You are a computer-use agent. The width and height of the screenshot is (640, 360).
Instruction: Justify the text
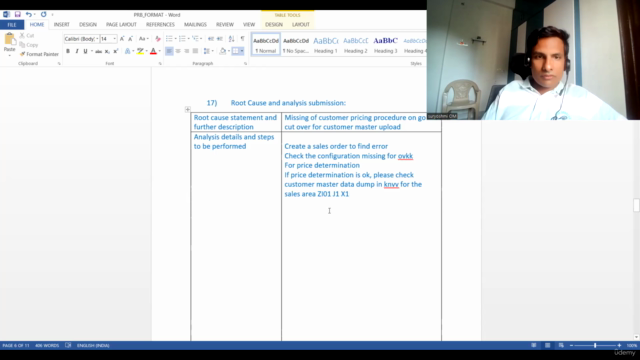(x=196, y=51)
